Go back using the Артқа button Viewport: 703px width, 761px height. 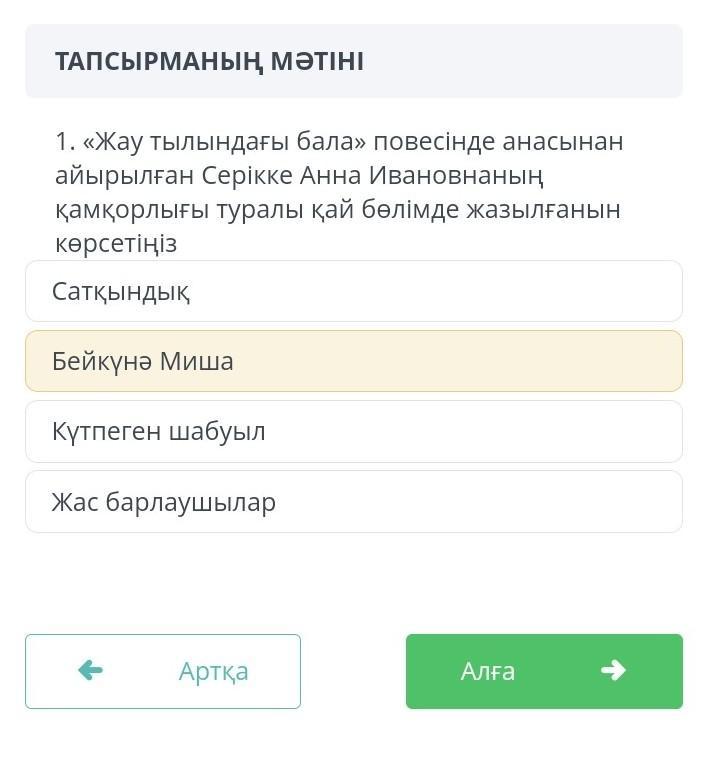tap(163, 671)
